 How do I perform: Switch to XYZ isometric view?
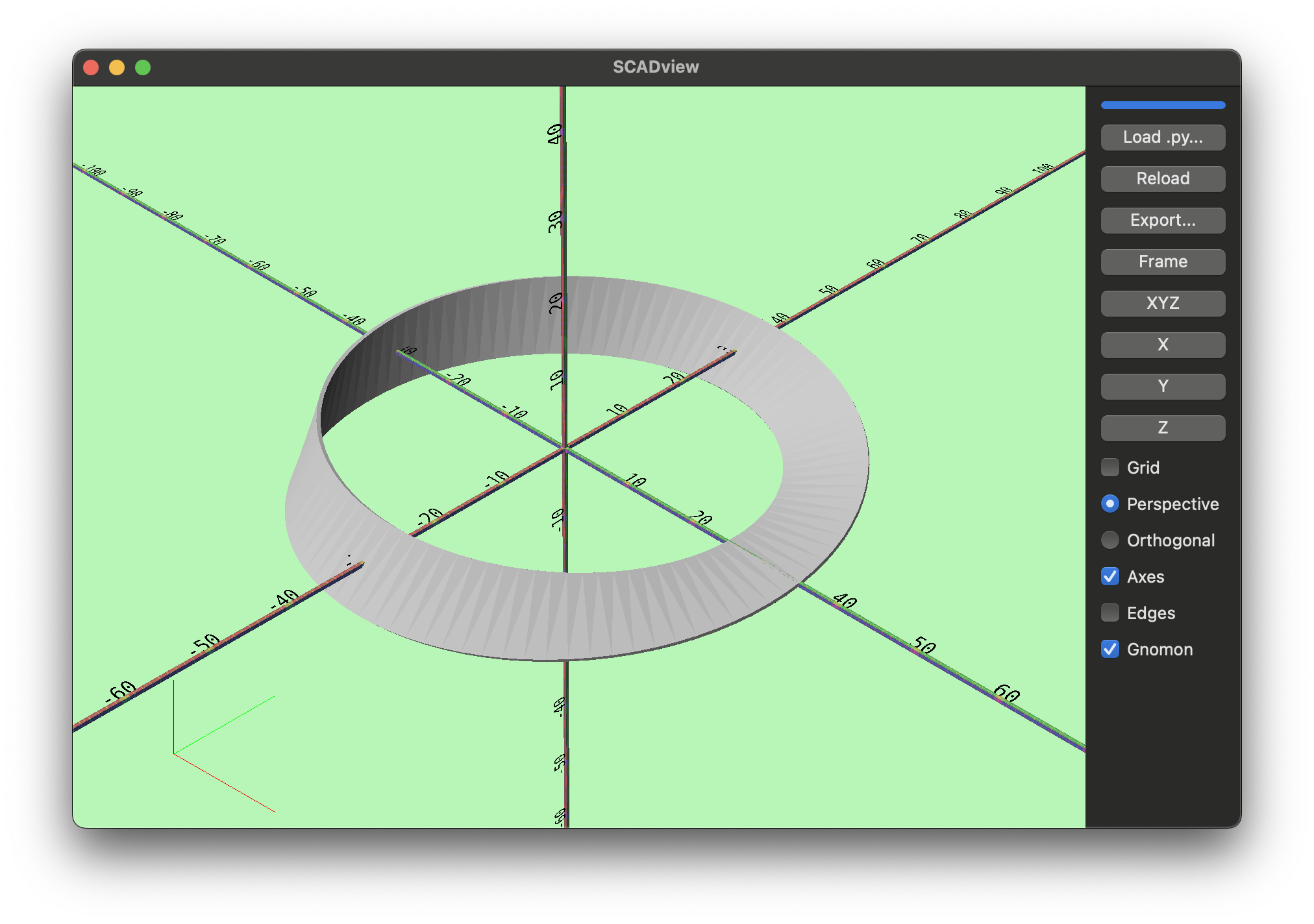[x=1163, y=304]
